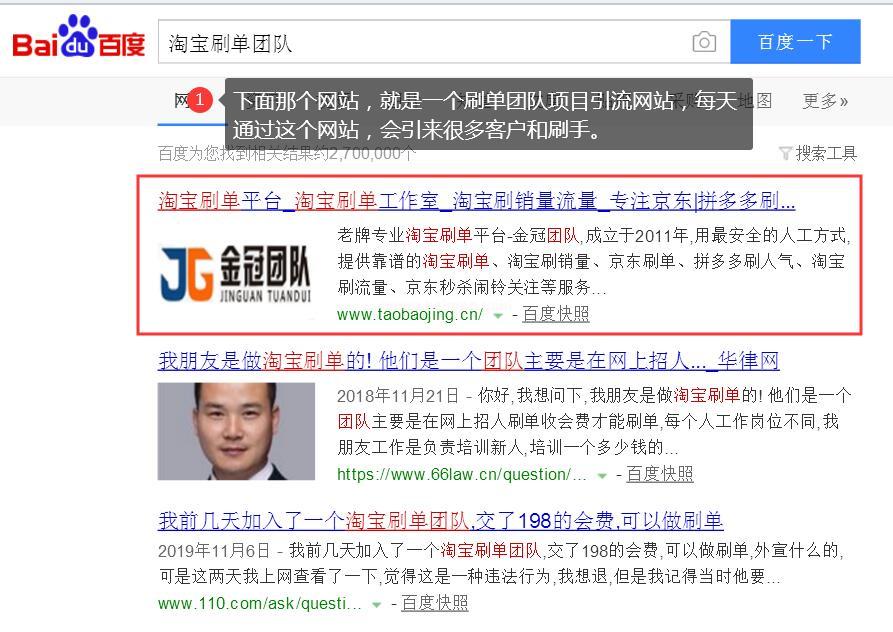The height and width of the screenshot is (632, 893).
Task: Open camera image search icon
Action: tap(704, 42)
